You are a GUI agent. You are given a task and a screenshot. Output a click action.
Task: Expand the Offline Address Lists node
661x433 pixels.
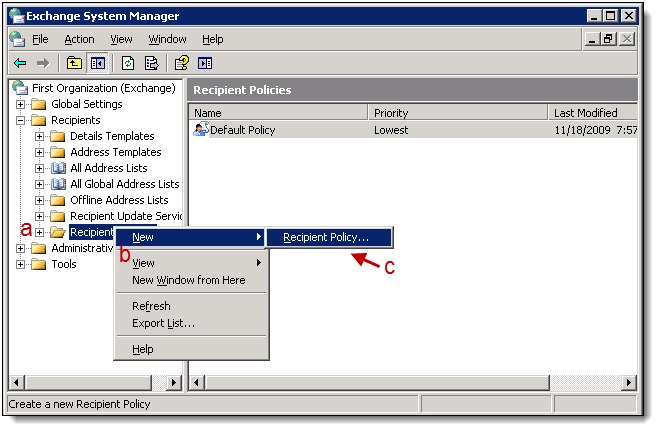39,201
